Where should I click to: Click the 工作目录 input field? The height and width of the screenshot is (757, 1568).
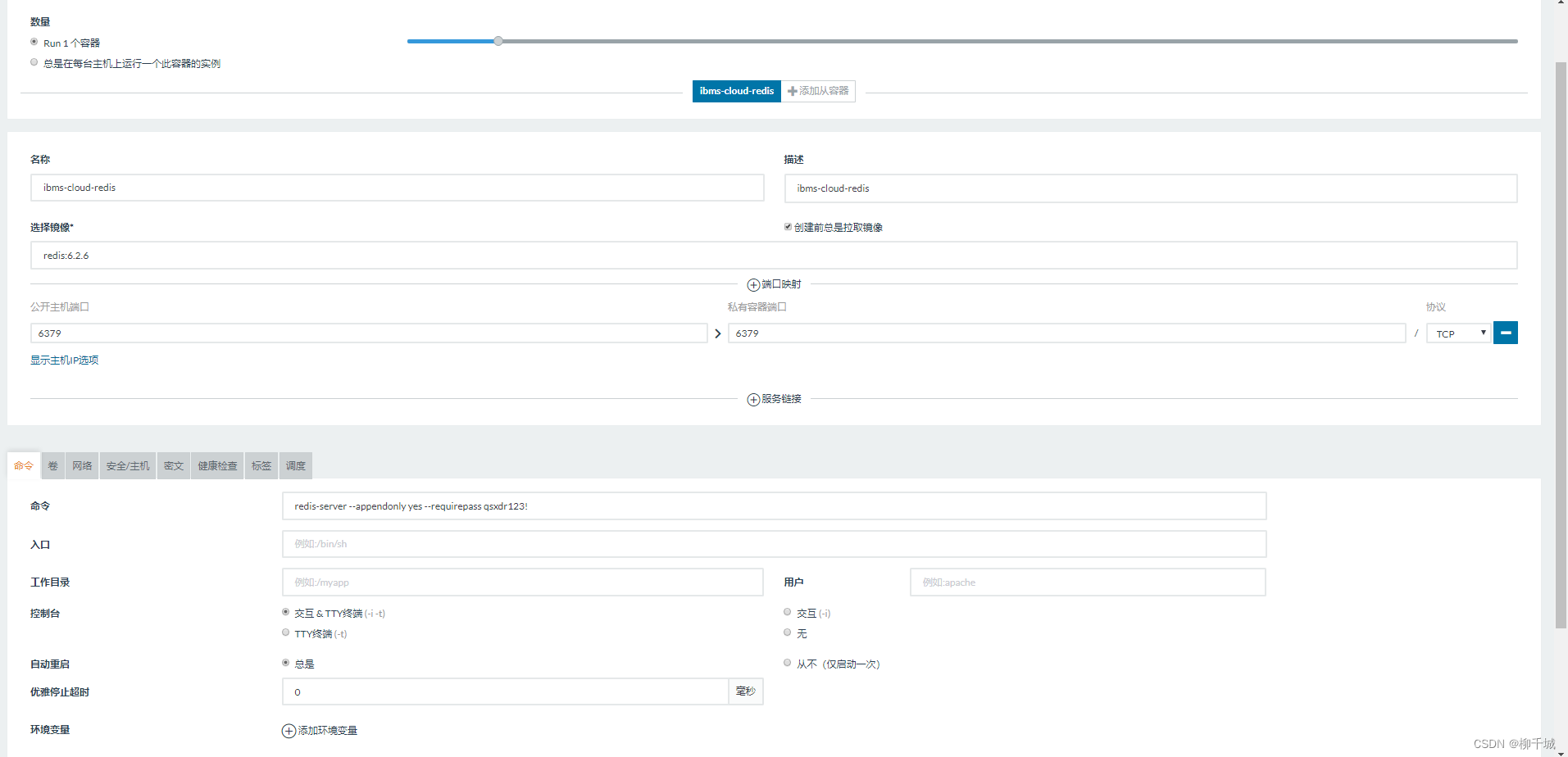pos(523,582)
